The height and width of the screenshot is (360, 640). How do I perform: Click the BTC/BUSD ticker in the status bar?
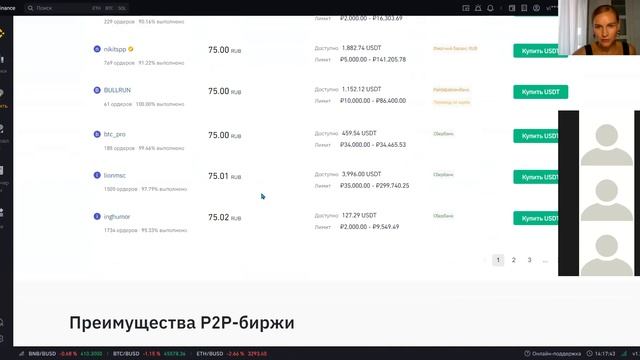149,353
